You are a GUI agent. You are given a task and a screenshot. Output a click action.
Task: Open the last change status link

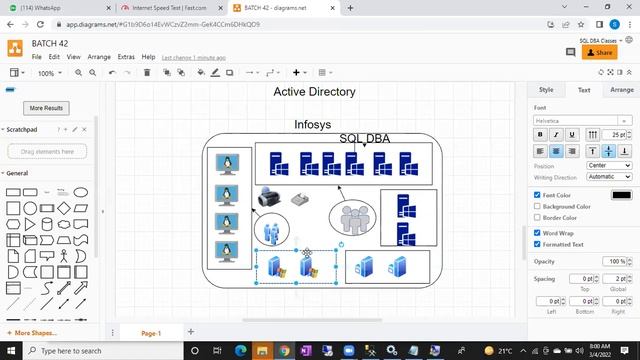point(193,58)
